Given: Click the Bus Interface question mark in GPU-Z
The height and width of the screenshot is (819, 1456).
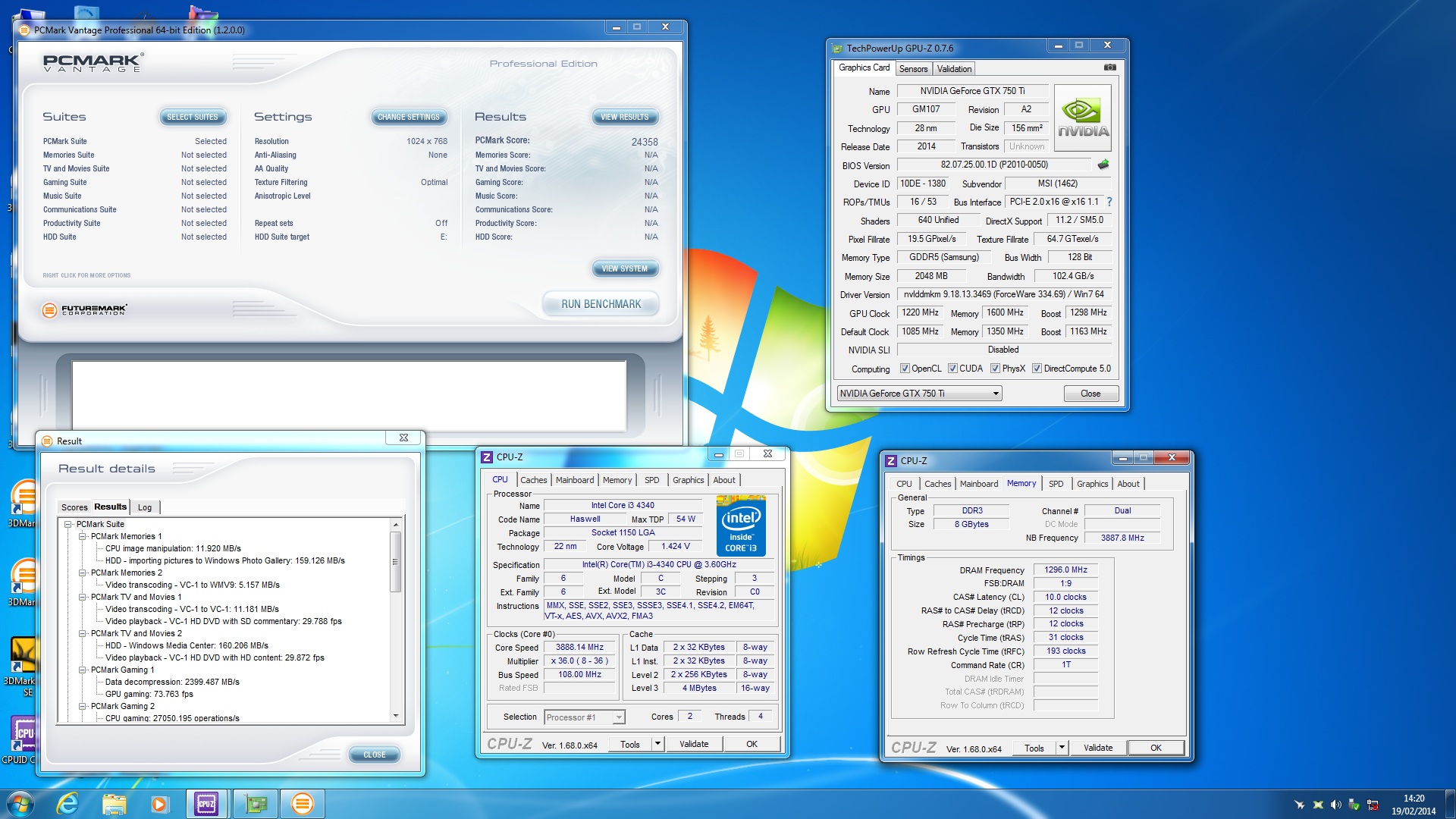Looking at the screenshot, I should point(1109,202).
